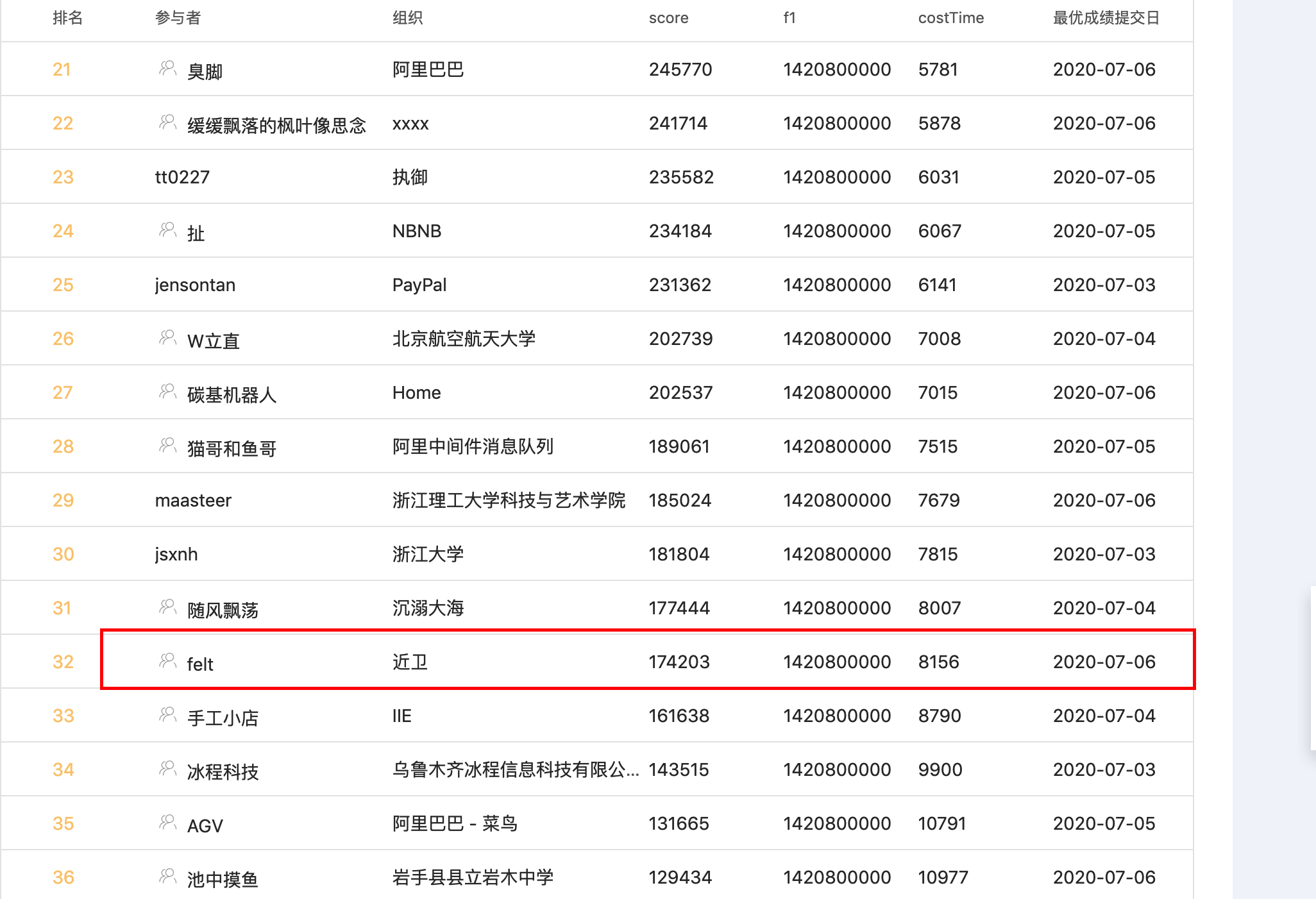Click the 参与者 column header
This screenshot has height=899, width=1316.
[178, 18]
